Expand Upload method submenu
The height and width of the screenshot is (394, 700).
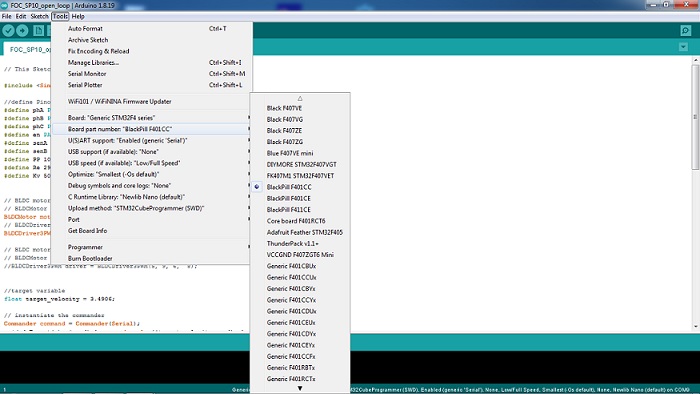151,208
